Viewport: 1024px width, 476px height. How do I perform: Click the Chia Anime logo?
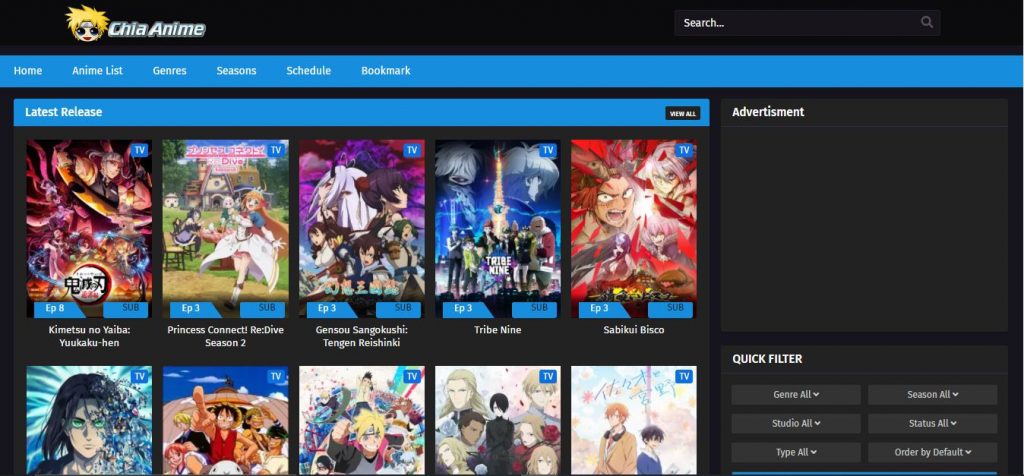[136, 24]
